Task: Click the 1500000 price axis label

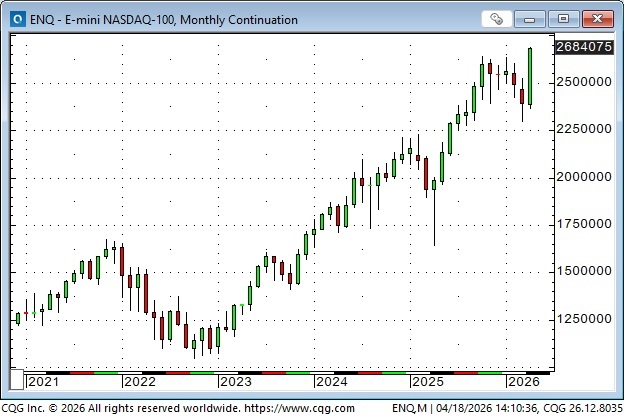Action: point(583,271)
